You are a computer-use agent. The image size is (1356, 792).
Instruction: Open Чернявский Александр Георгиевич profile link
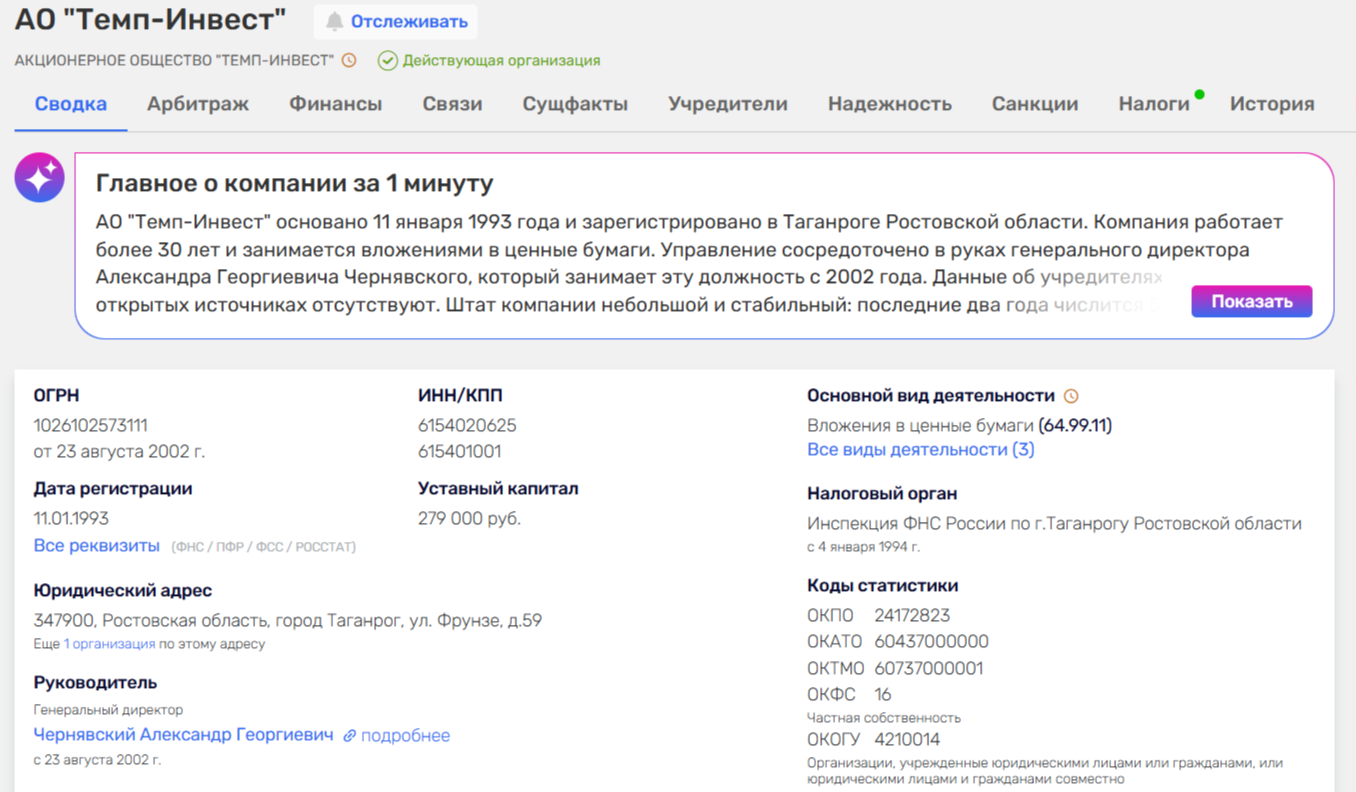184,735
